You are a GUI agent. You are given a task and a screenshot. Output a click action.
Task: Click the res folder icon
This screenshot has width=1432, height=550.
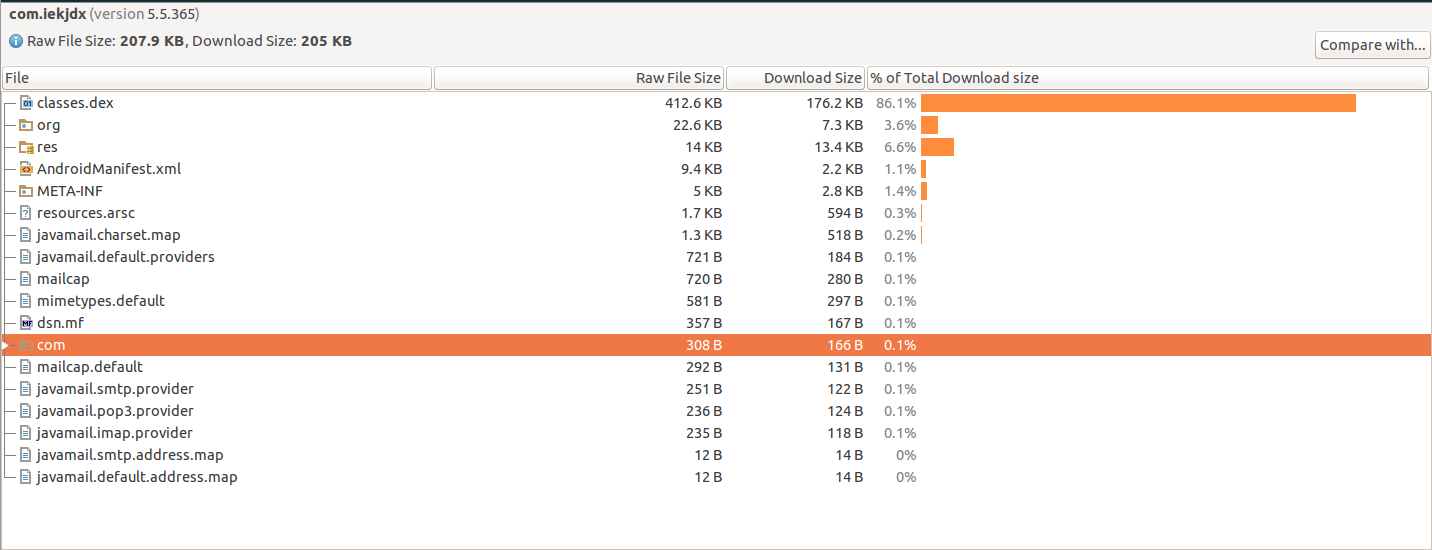pyautogui.click(x=27, y=147)
